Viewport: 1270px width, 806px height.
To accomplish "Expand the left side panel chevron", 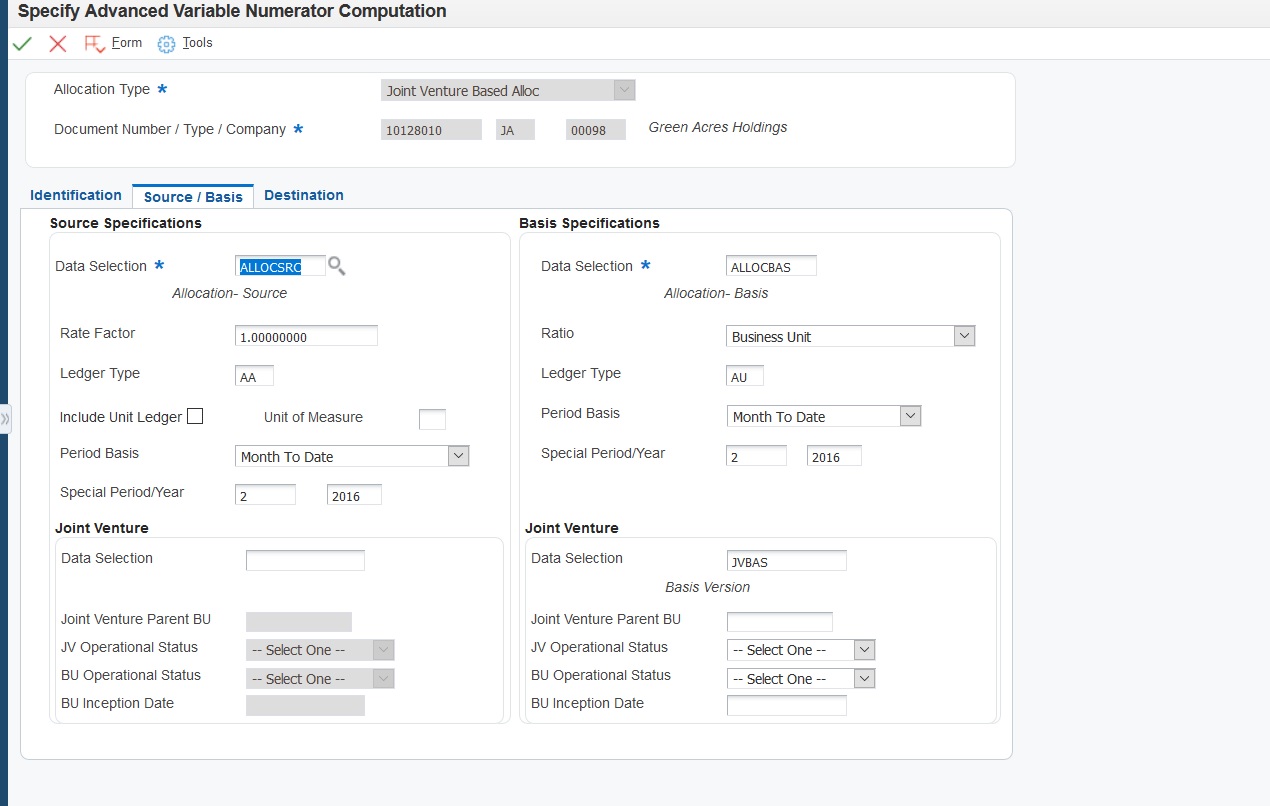I will [5, 418].
